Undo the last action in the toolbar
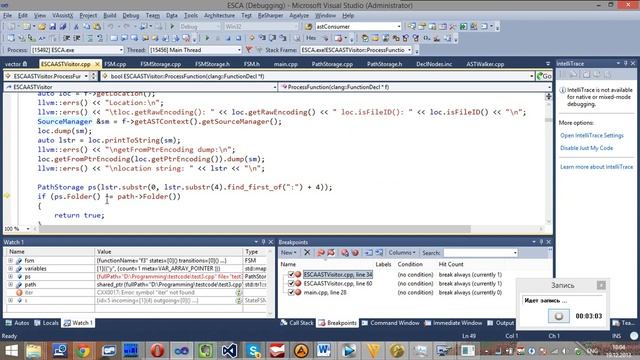The width and height of the screenshot is (640, 360). click(x=111, y=27)
